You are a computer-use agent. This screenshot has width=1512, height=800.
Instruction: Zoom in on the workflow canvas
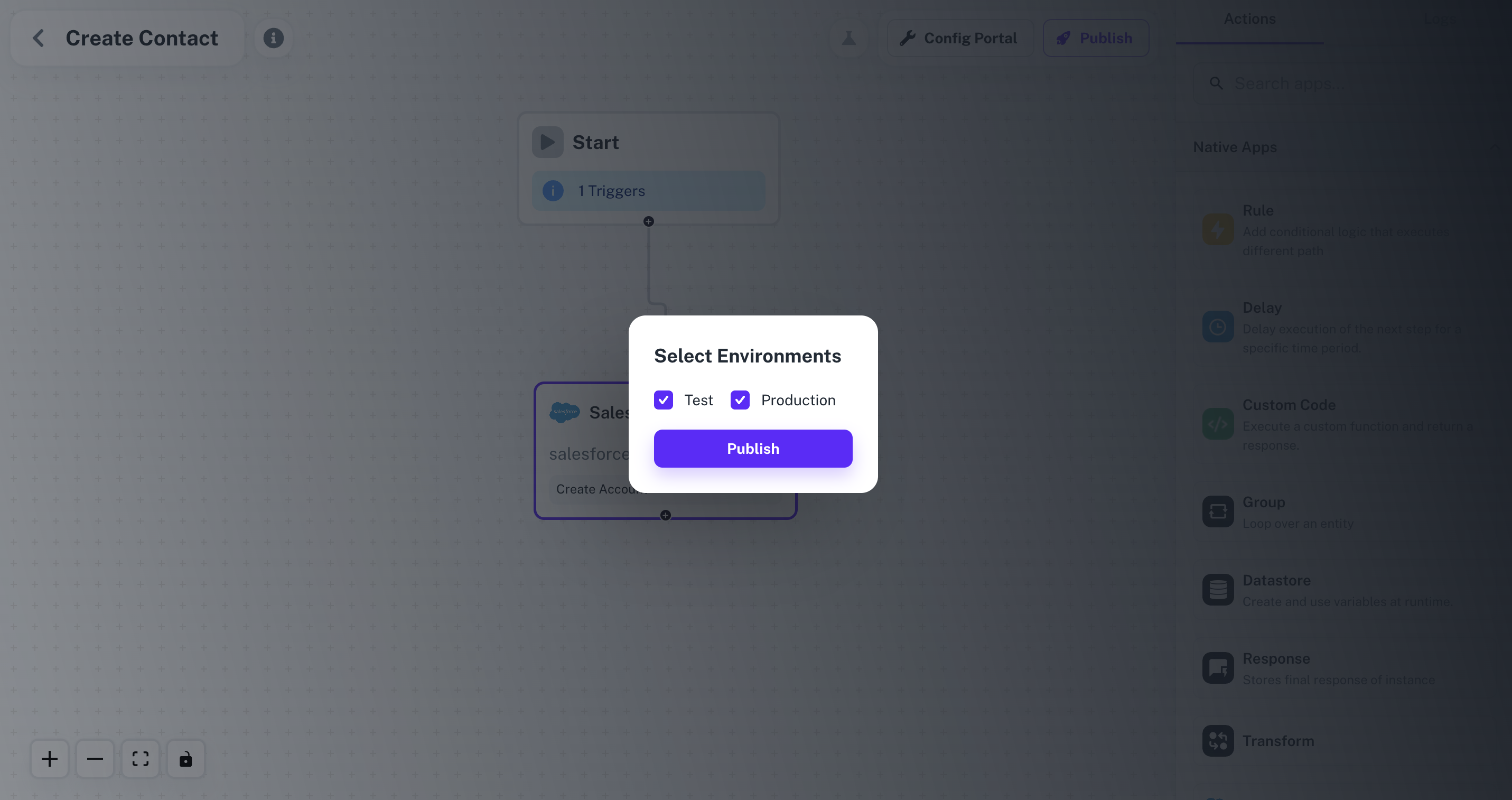tap(49, 758)
